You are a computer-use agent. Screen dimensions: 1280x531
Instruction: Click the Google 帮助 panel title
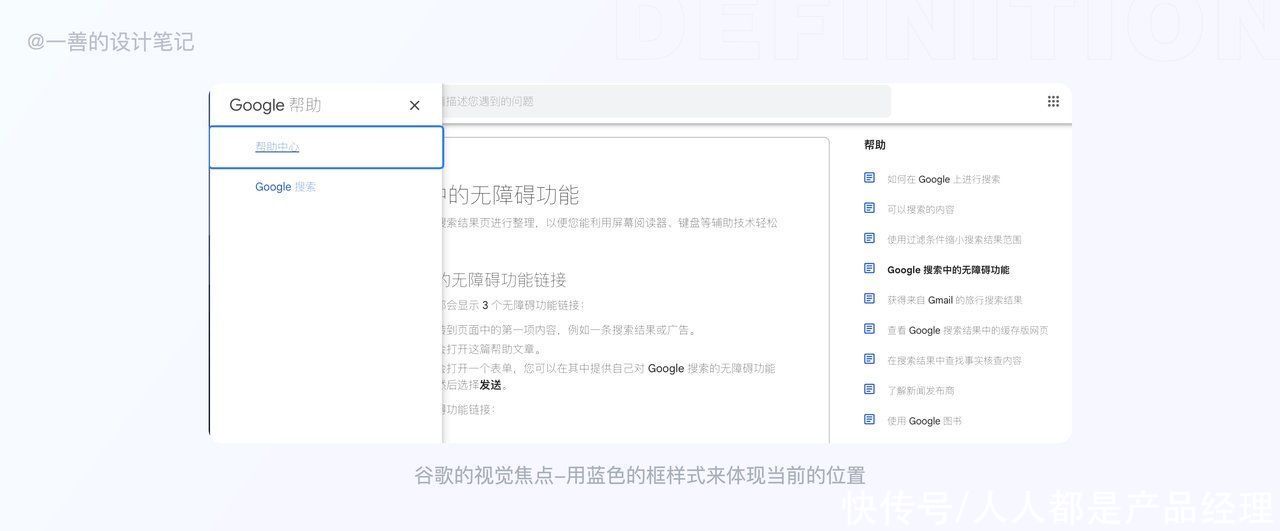(275, 105)
